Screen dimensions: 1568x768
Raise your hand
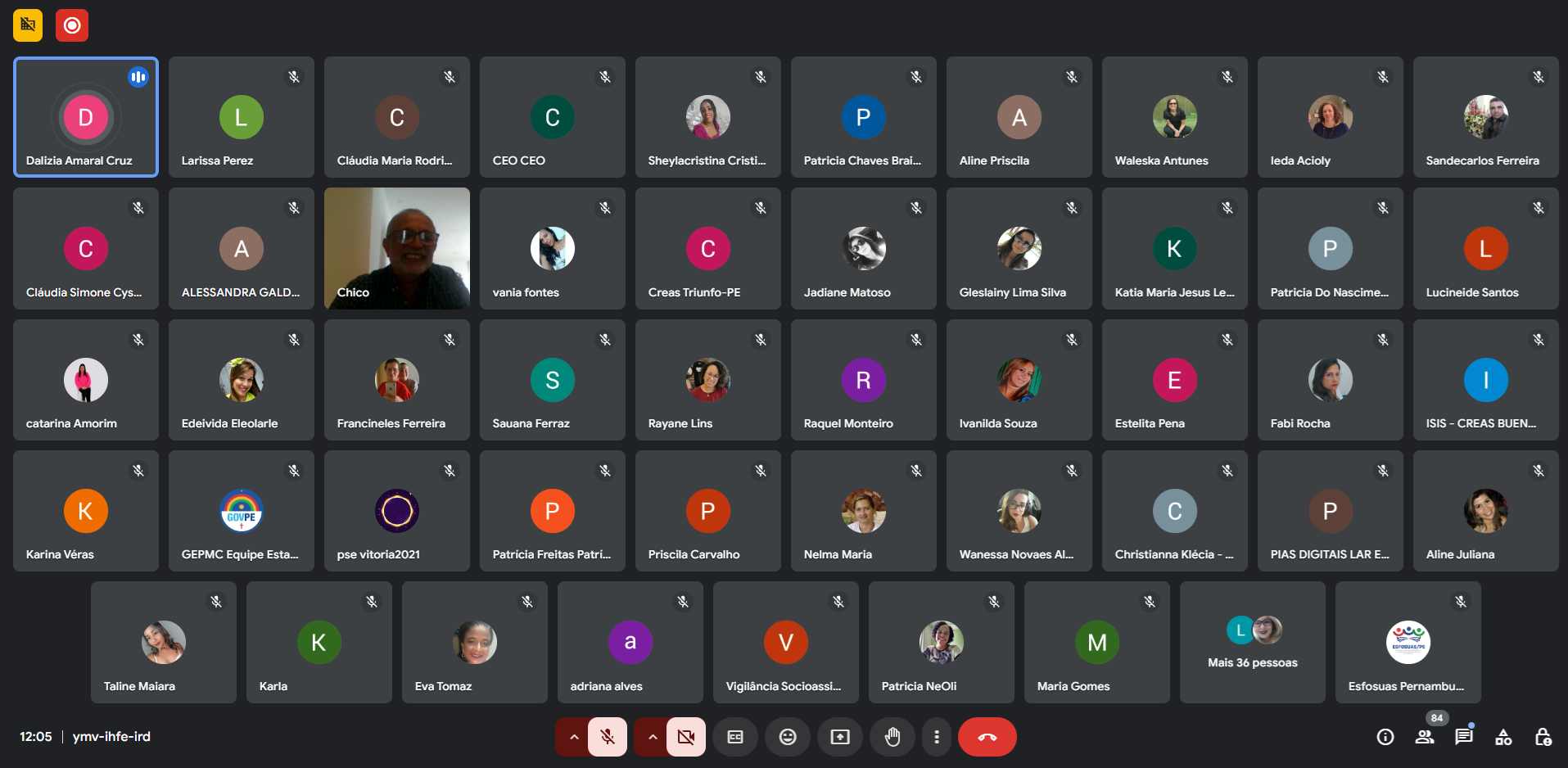(x=892, y=737)
